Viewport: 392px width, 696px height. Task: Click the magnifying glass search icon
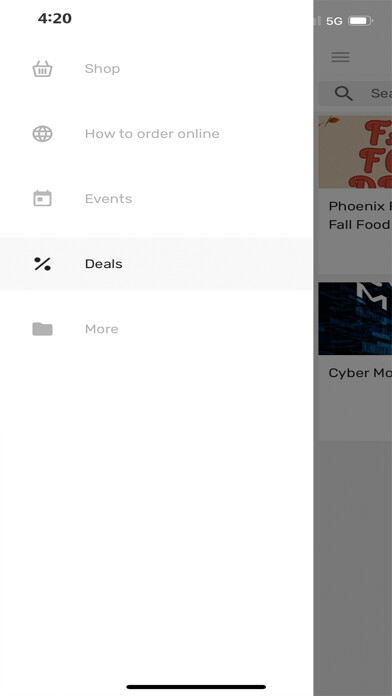[344, 93]
